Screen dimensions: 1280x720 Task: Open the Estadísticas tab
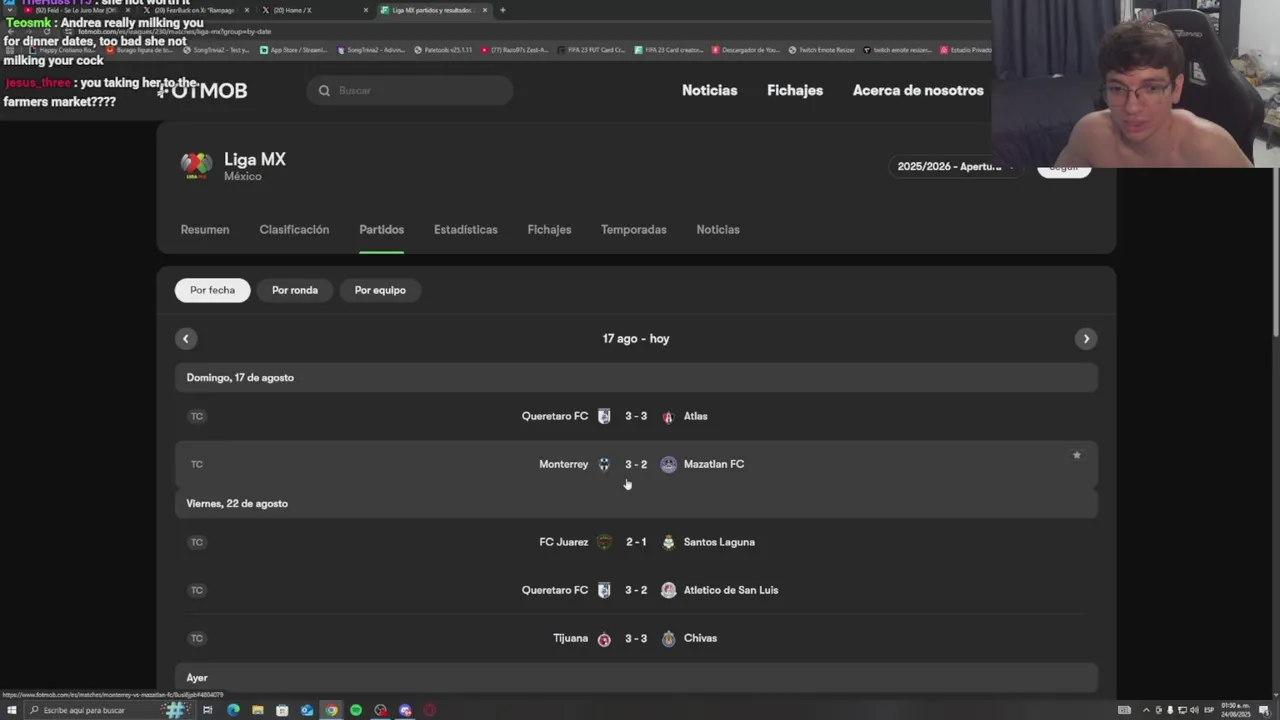pyautogui.click(x=466, y=230)
